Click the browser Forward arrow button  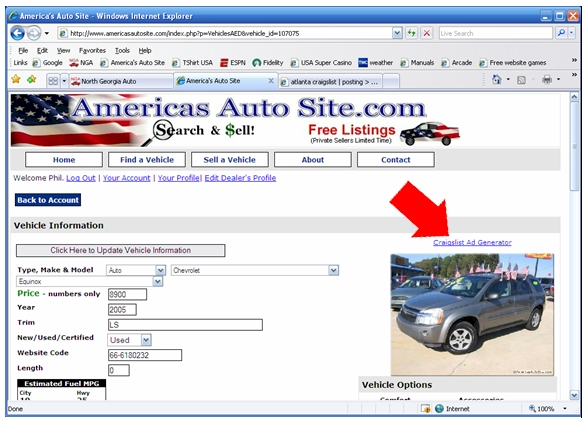pyautogui.click(x=34, y=33)
